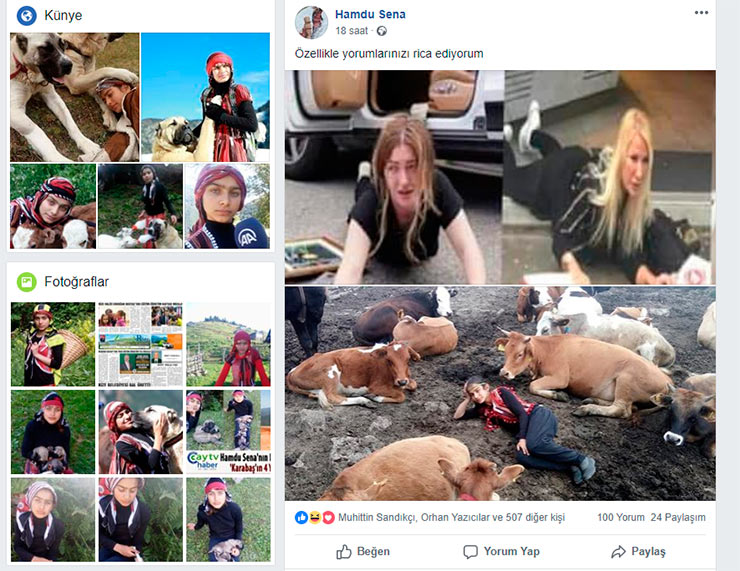Click the public audience globe icon
740x571 pixels.
click(382, 32)
